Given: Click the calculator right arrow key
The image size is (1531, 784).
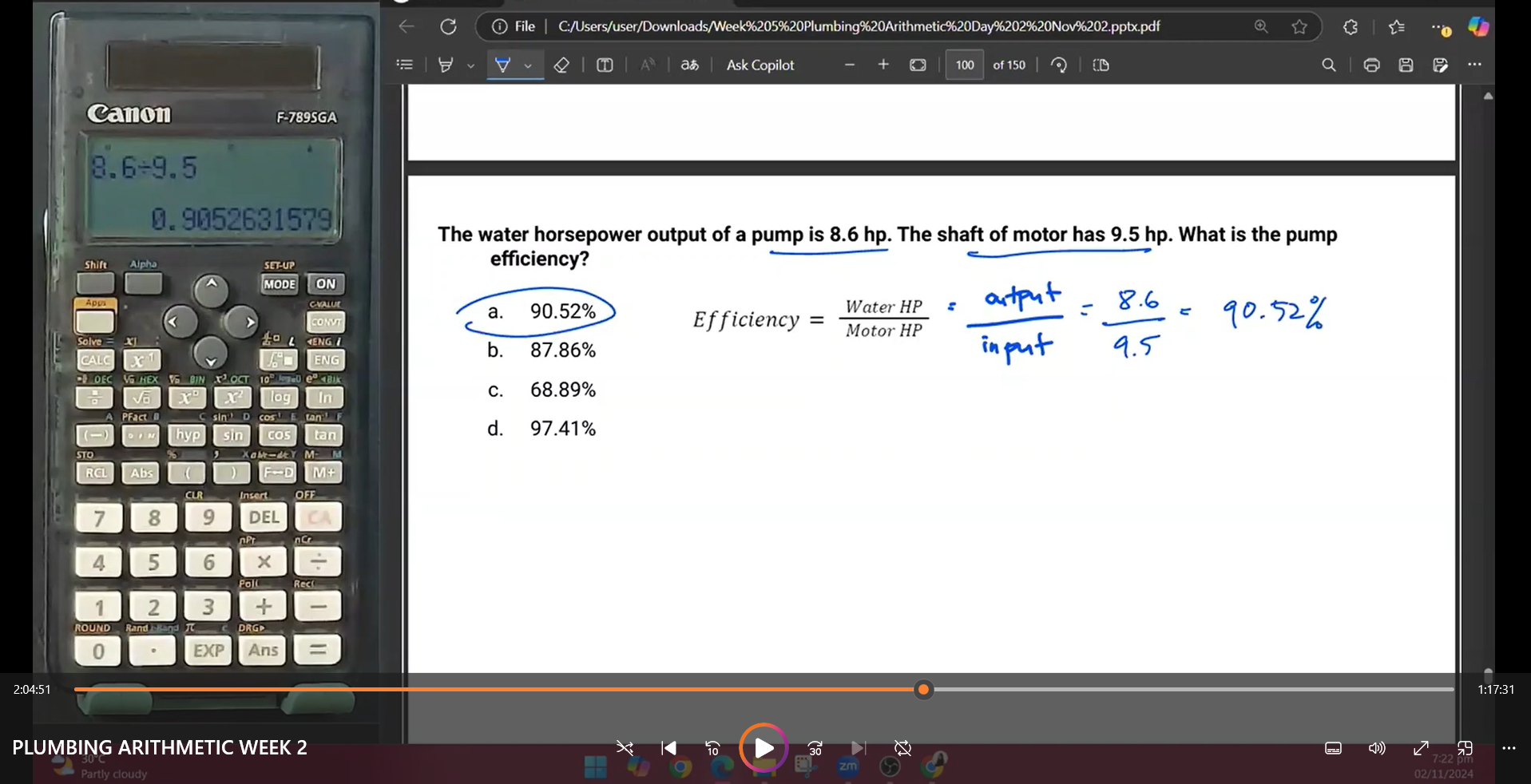Looking at the screenshot, I should pos(242,322).
